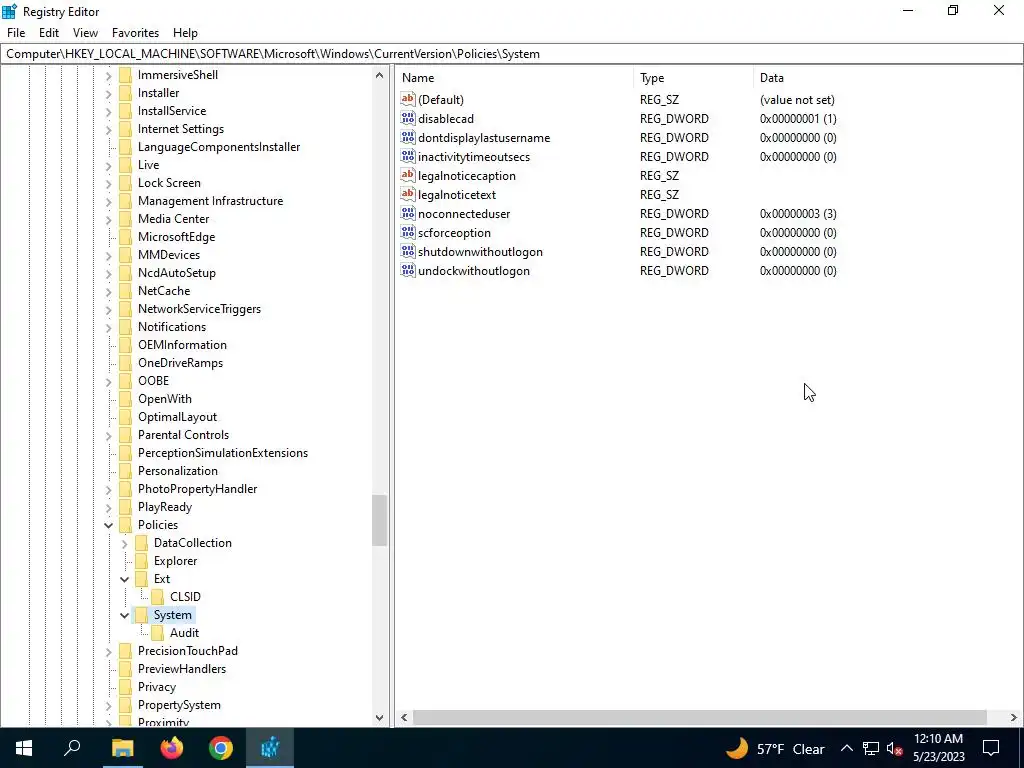The height and width of the screenshot is (768, 1024).
Task: Expand the Internet Settings tree node
Action: (x=108, y=129)
